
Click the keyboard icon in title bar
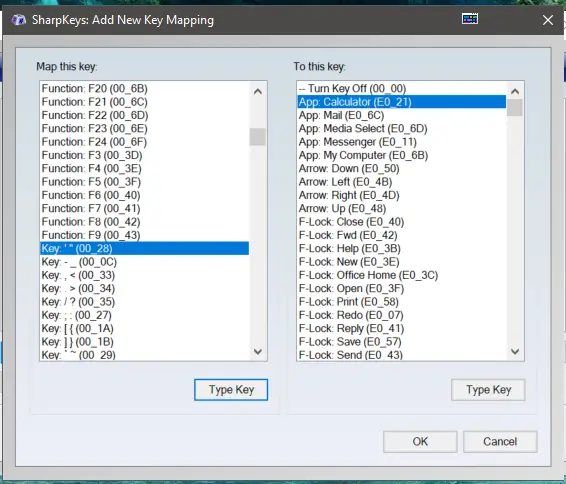470,19
